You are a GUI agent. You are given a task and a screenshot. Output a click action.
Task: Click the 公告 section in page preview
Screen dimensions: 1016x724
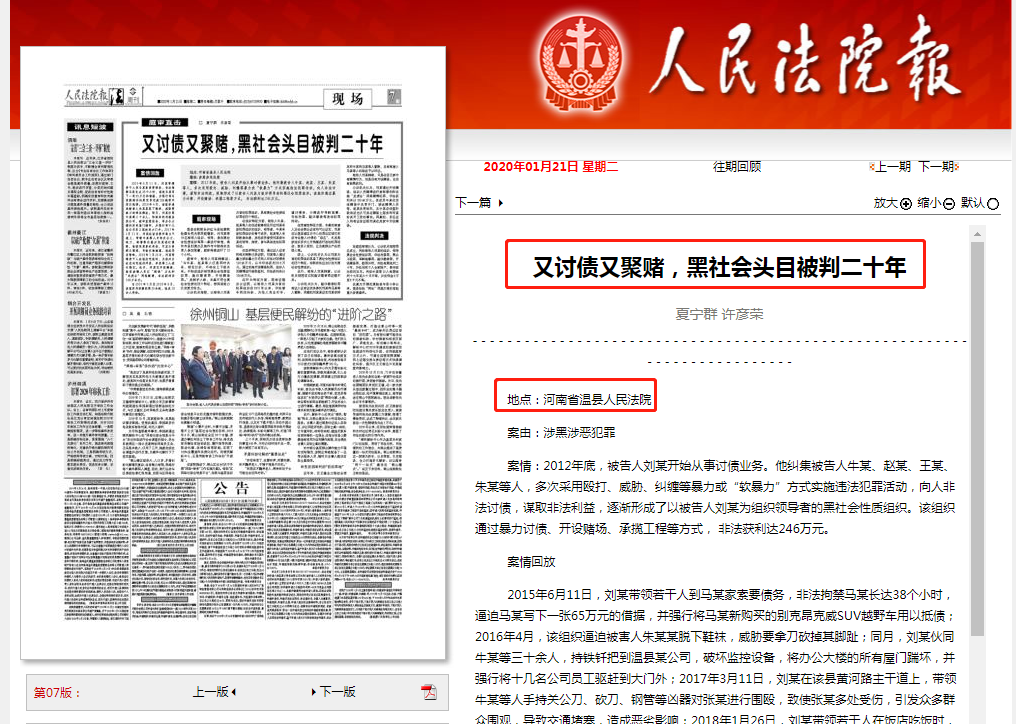tap(231, 488)
